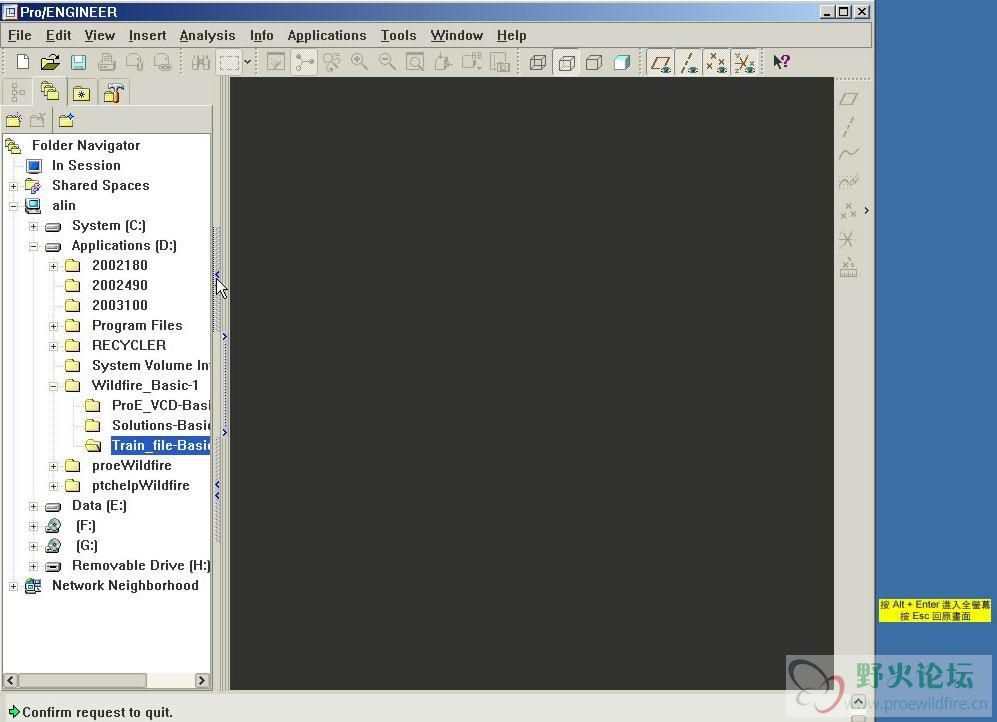Select the Train_file-Basic folder
Image resolution: width=997 pixels, height=722 pixels.
[x=160, y=446]
